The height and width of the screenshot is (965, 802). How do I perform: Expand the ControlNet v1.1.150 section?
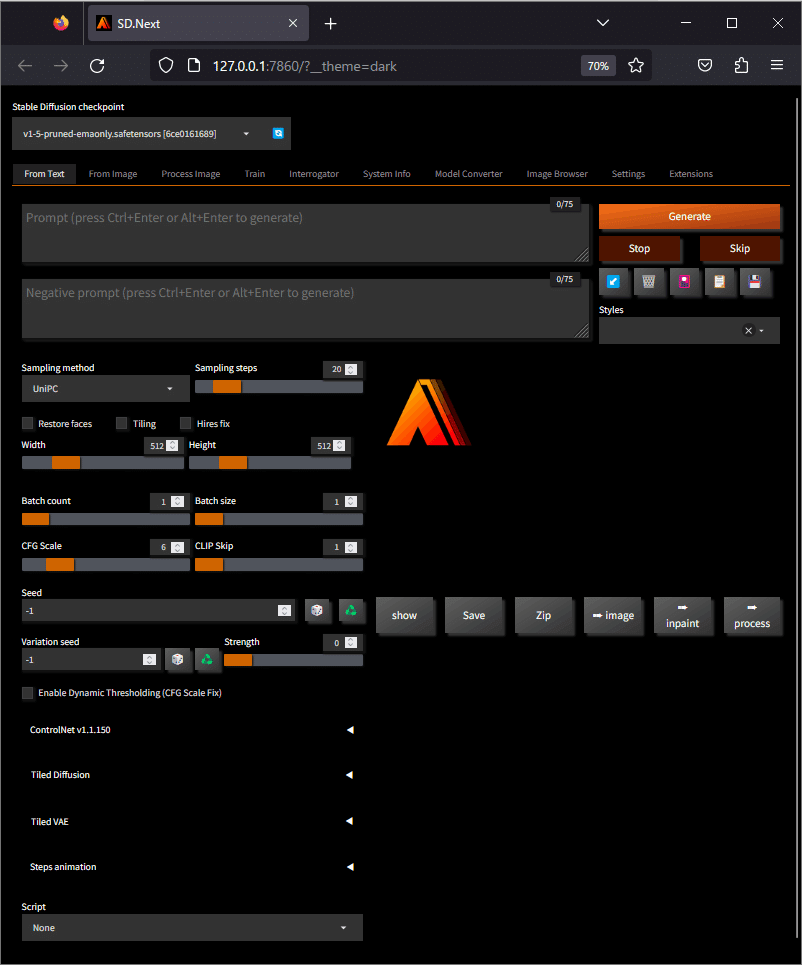191,730
